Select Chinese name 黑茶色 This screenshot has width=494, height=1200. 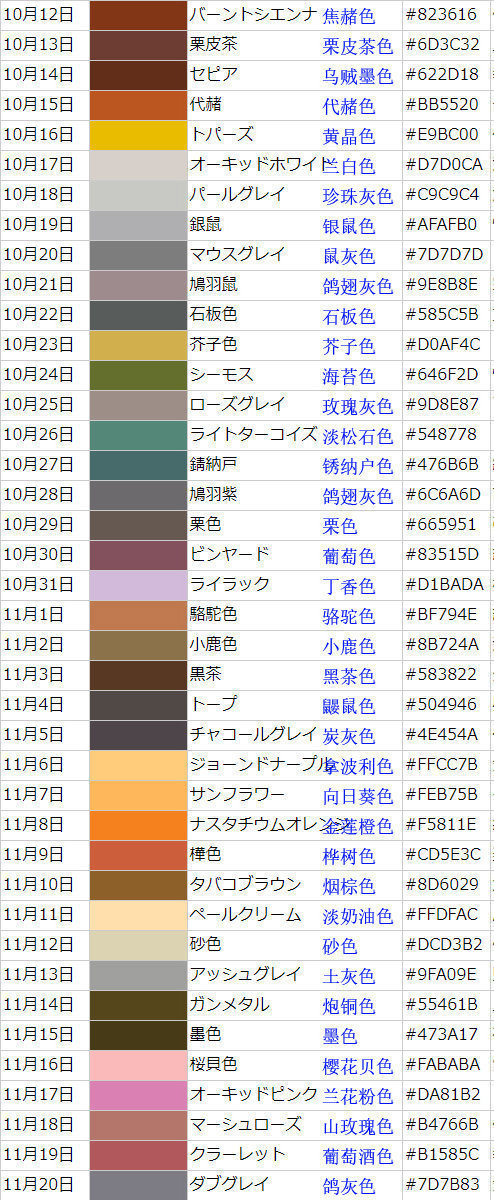point(349,676)
